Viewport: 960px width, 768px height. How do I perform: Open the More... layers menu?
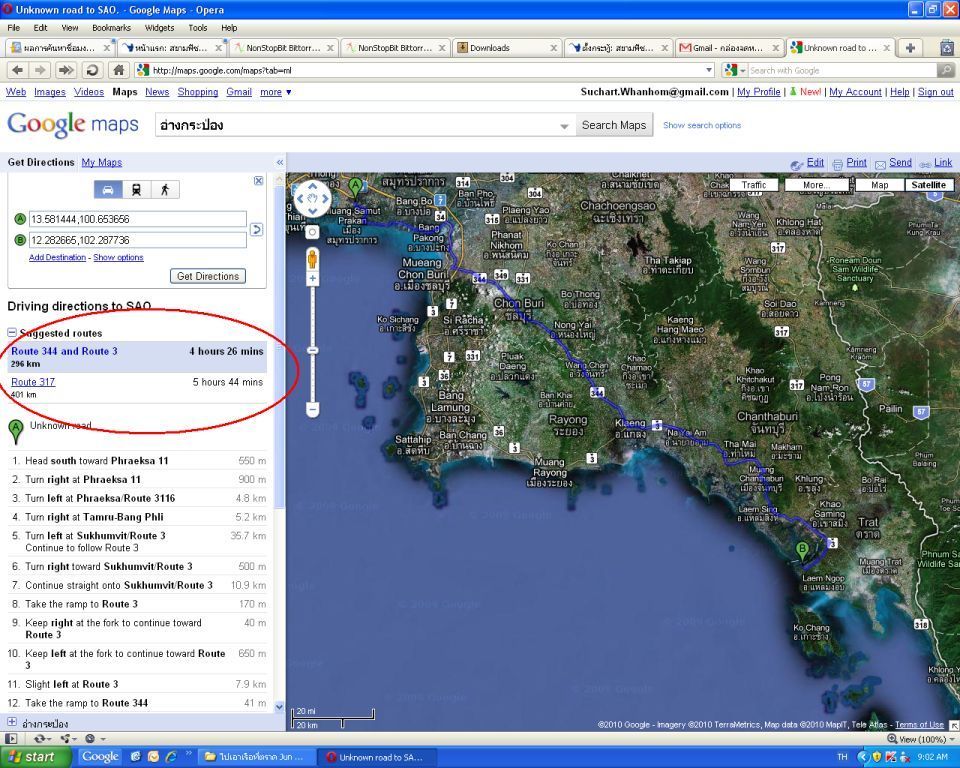tap(817, 185)
